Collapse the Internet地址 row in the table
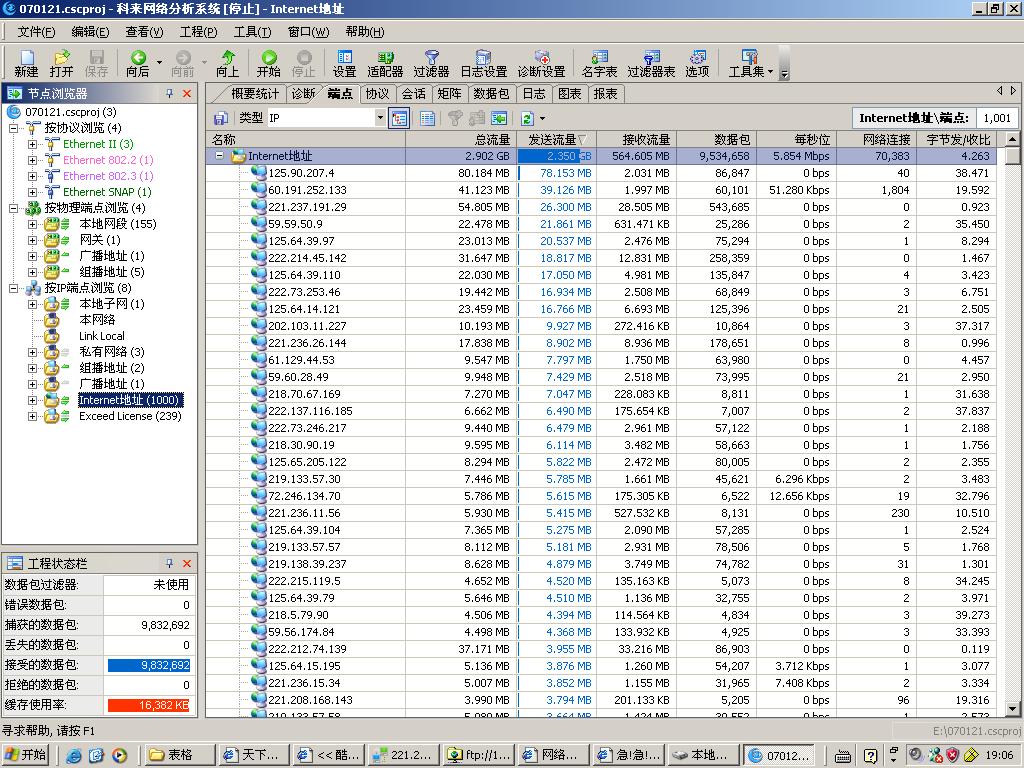 click(220, 156)
